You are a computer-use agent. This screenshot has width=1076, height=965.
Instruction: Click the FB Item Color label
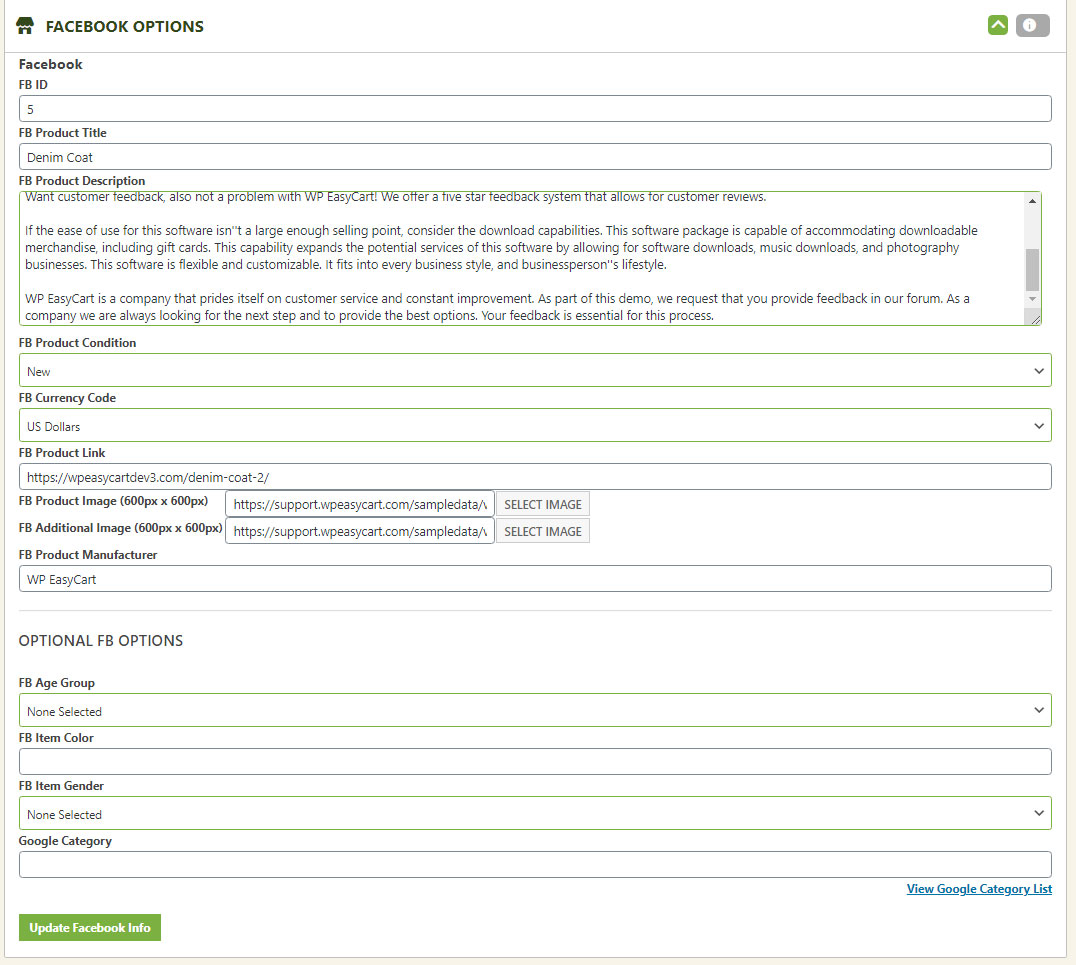[56, 738]
